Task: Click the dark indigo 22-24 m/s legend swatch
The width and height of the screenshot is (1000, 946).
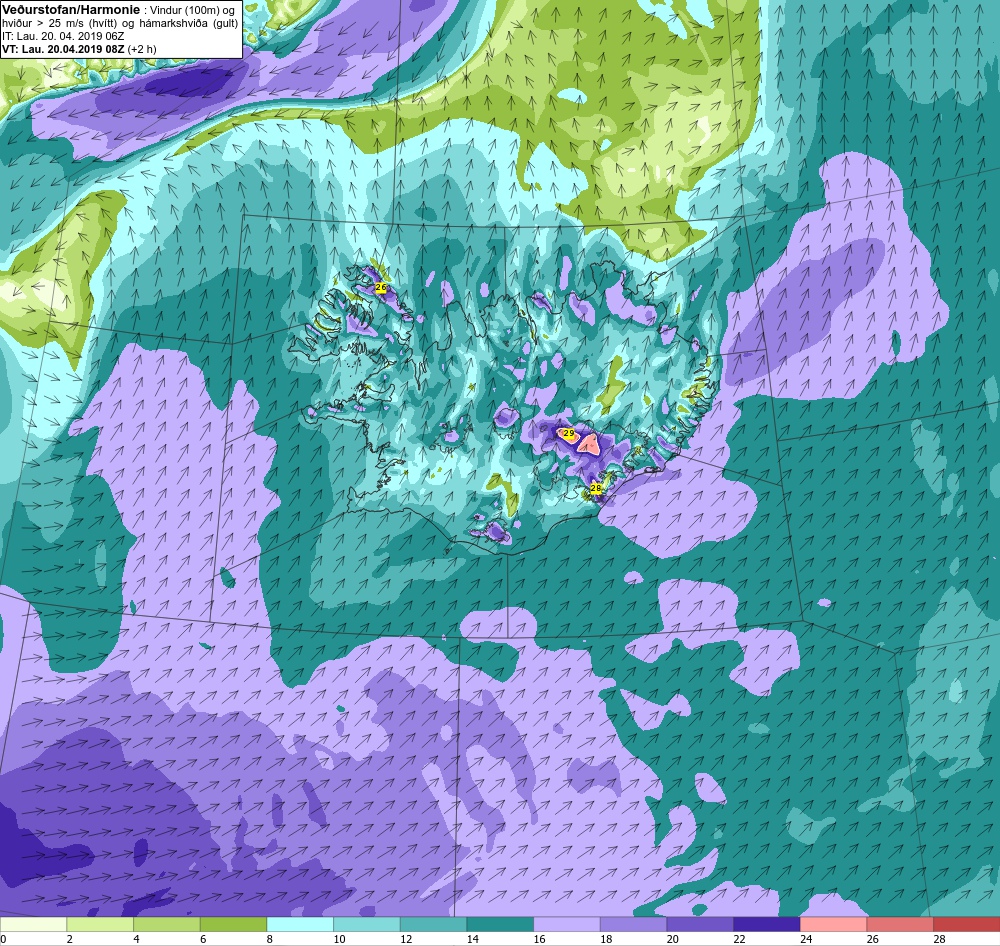Action: click(x=767, y=924)
